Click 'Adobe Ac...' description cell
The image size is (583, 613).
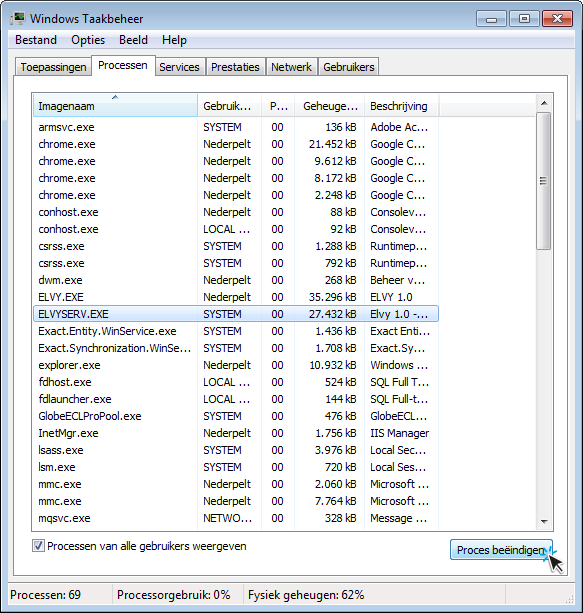(x=399, y=127)
